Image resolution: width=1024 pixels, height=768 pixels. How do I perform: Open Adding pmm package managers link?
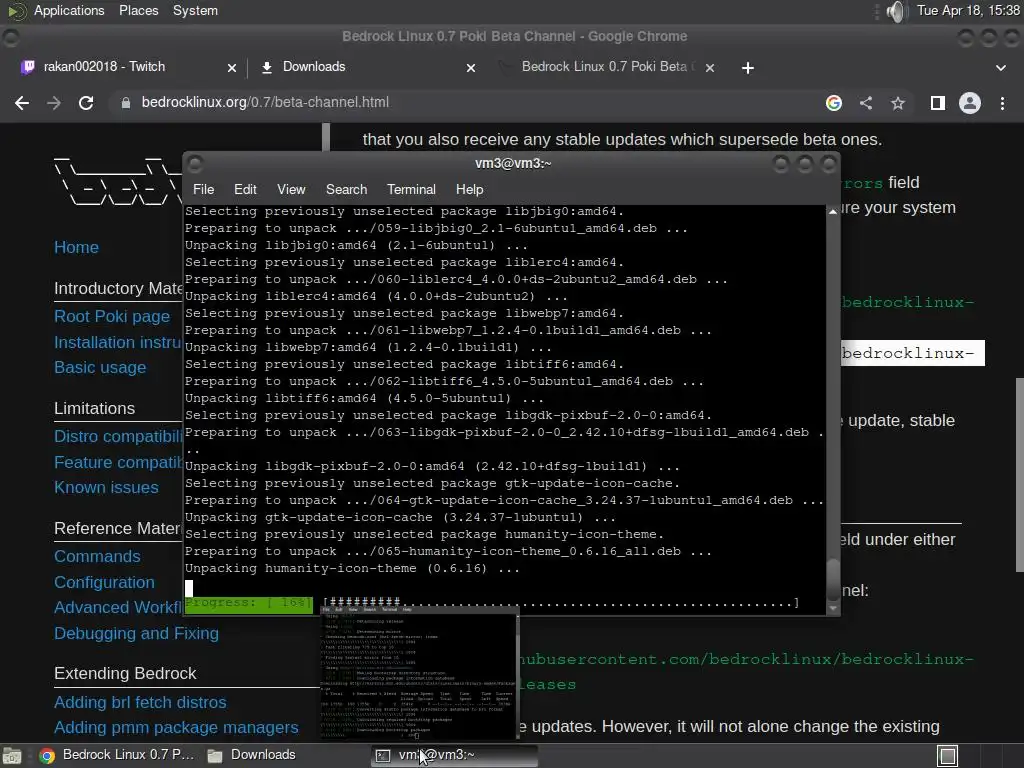[x=176, y=728]
